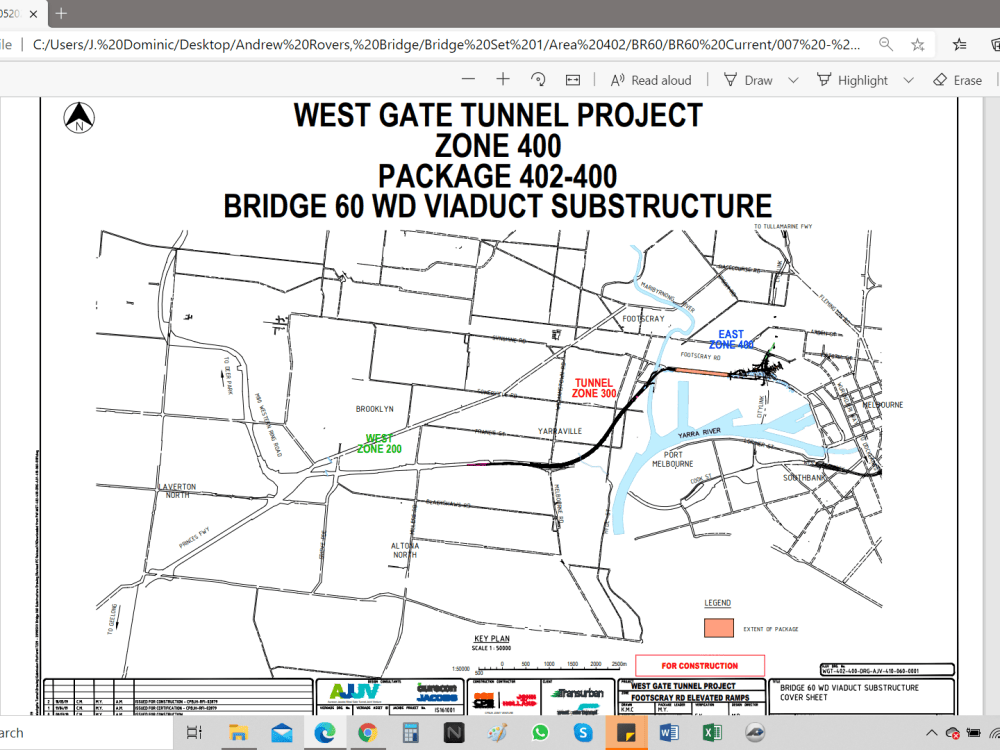Open Skype from the taskbar
This screenshot has height=750, width=1000.
pos(583,733)
